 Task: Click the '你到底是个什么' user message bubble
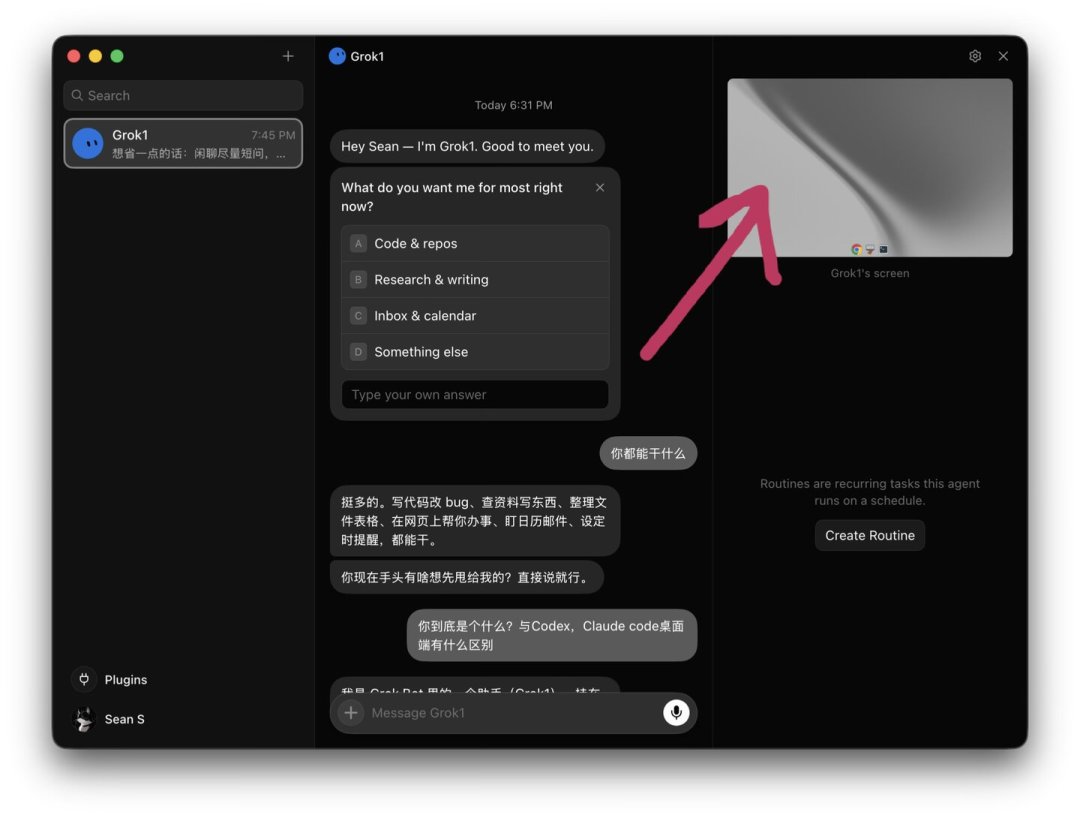pyautogui.click(x=552, y=635)
